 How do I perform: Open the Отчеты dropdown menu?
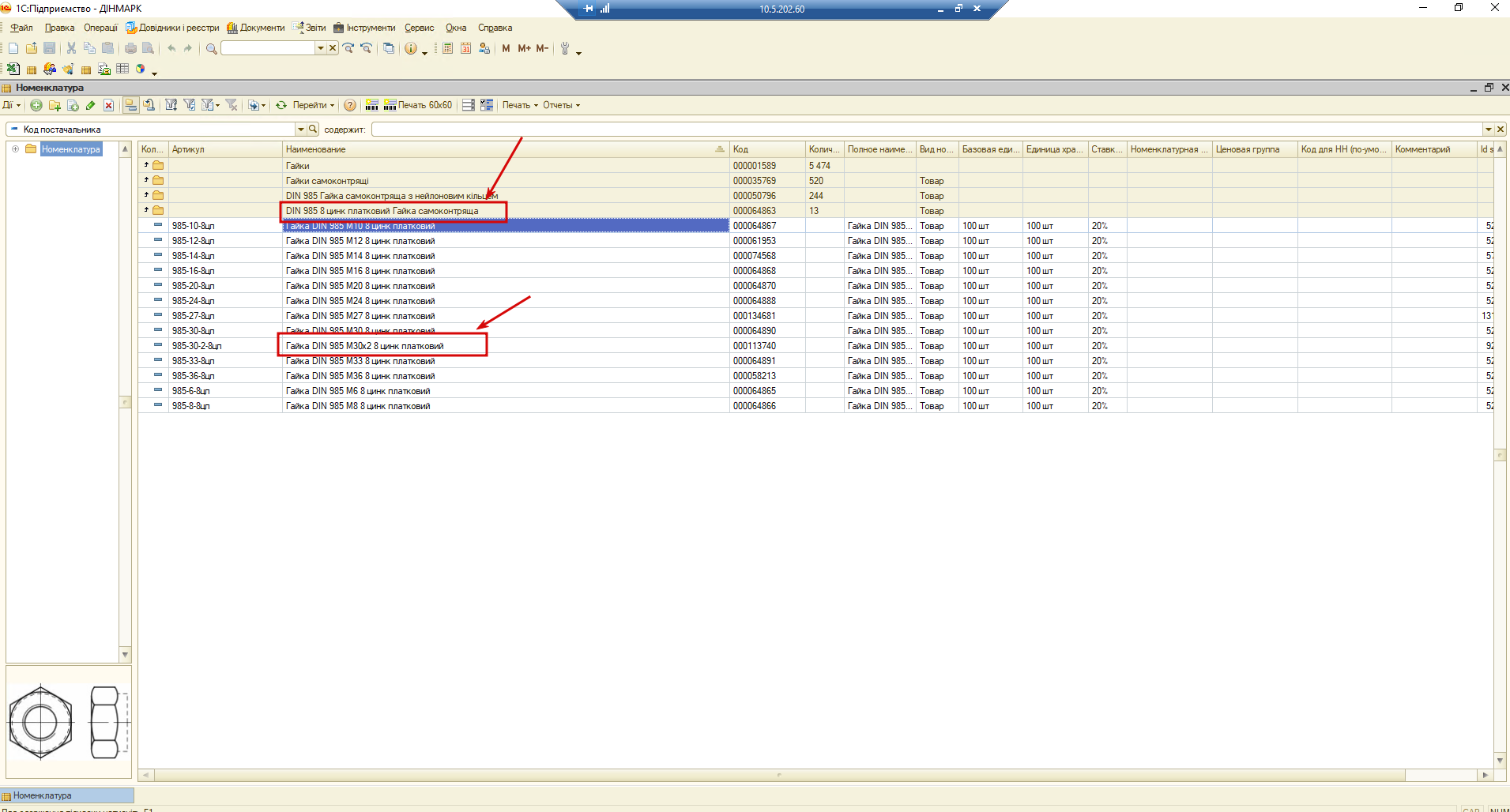(561, 105)
